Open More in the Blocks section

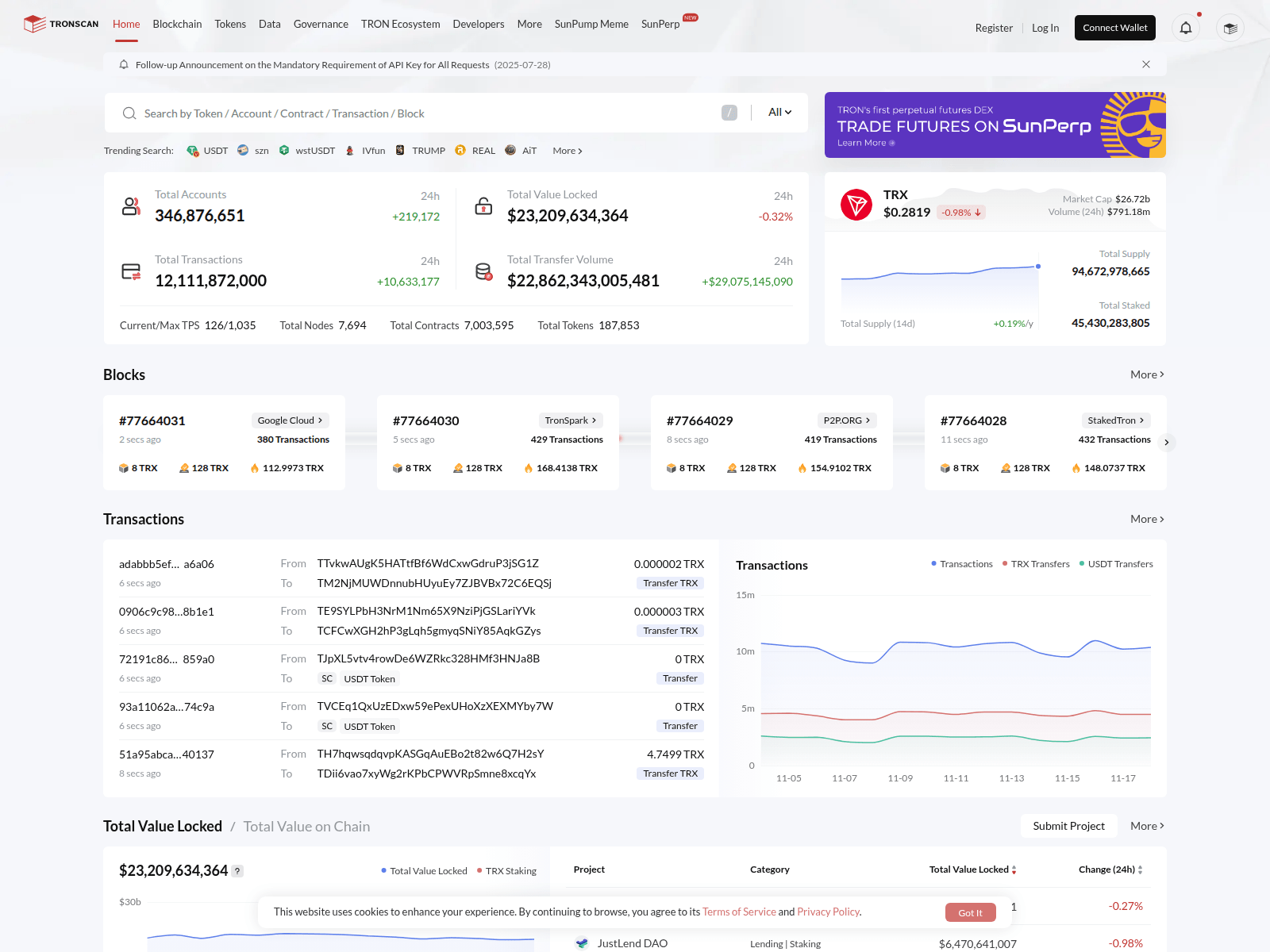[x=1147, y=374]
